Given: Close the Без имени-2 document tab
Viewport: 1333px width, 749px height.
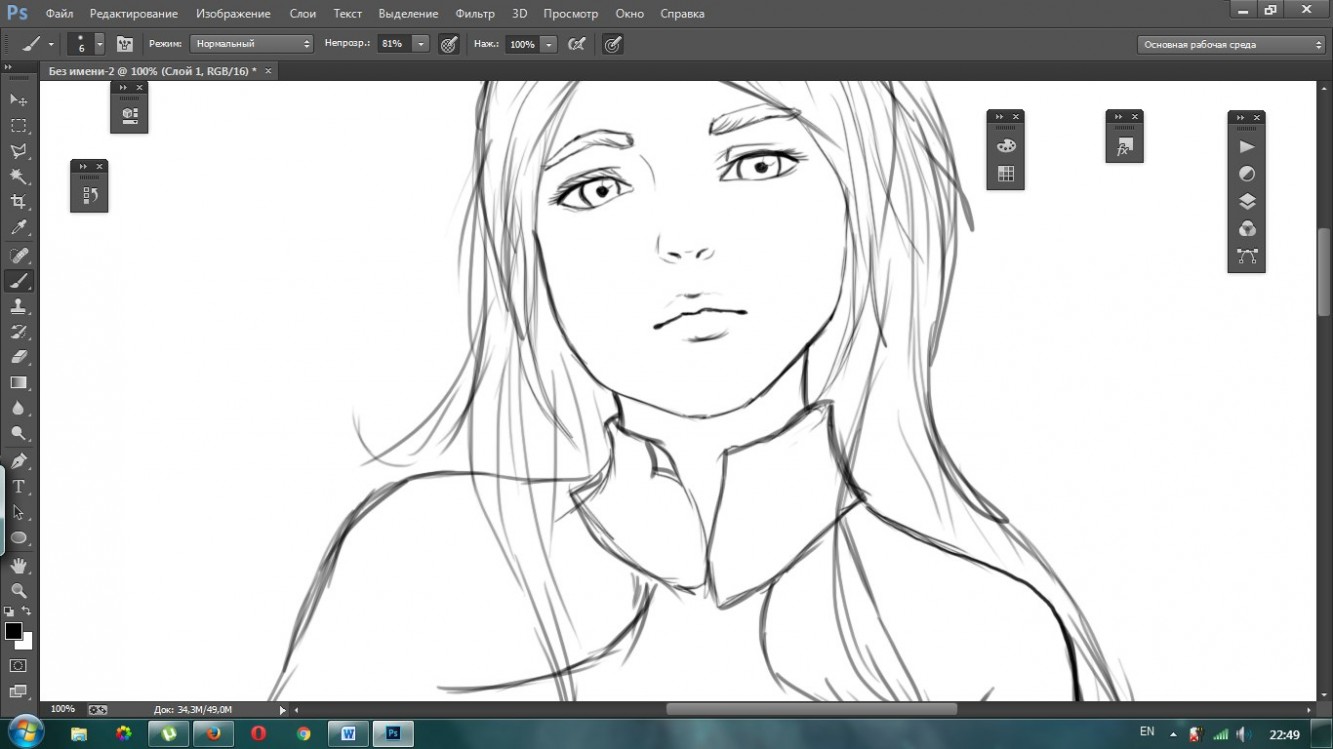Looking at the screenshot, I should click(268, 71).
